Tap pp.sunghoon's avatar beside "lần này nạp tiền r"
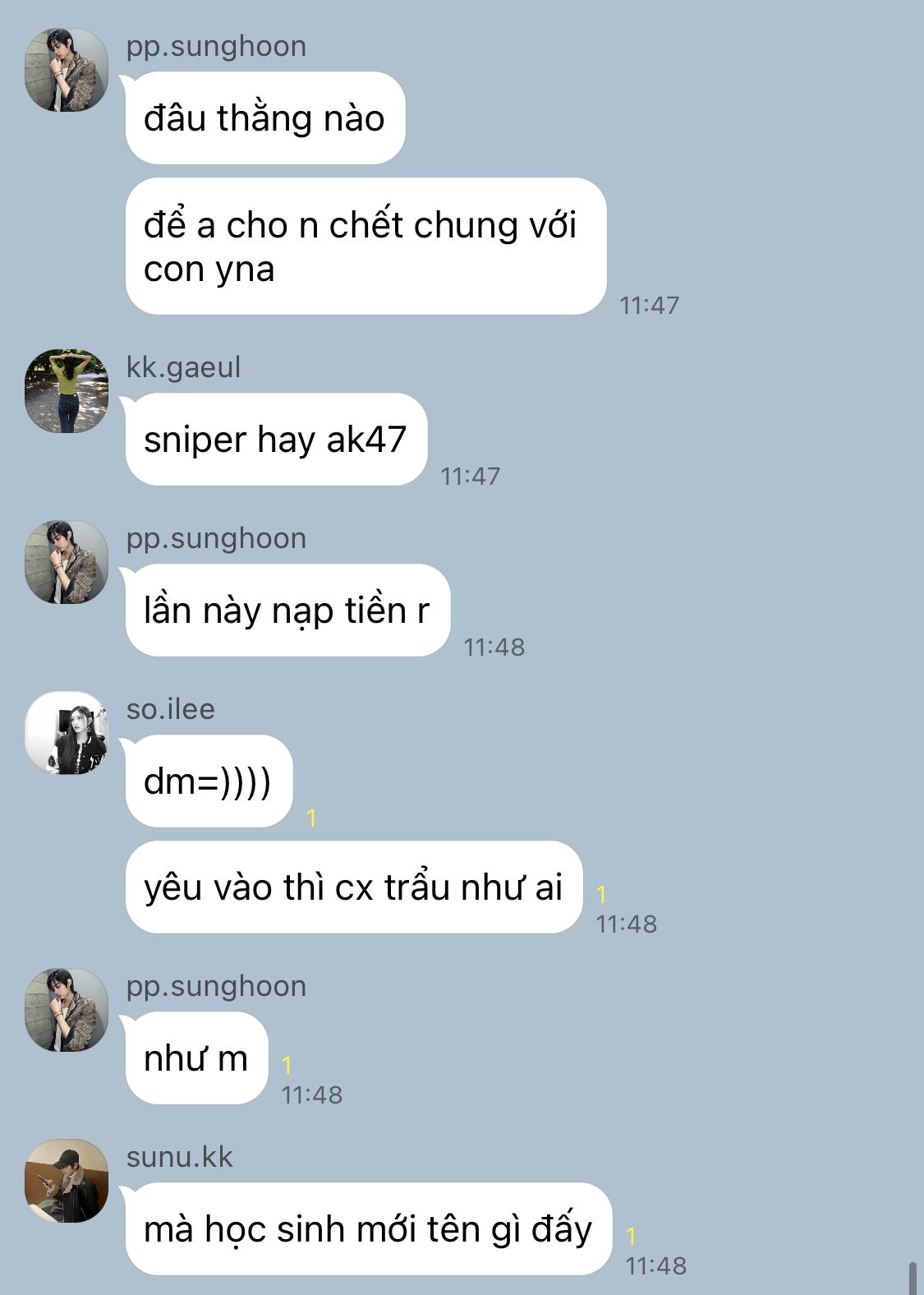This screenshot has width=924, height=1295. 67,562
